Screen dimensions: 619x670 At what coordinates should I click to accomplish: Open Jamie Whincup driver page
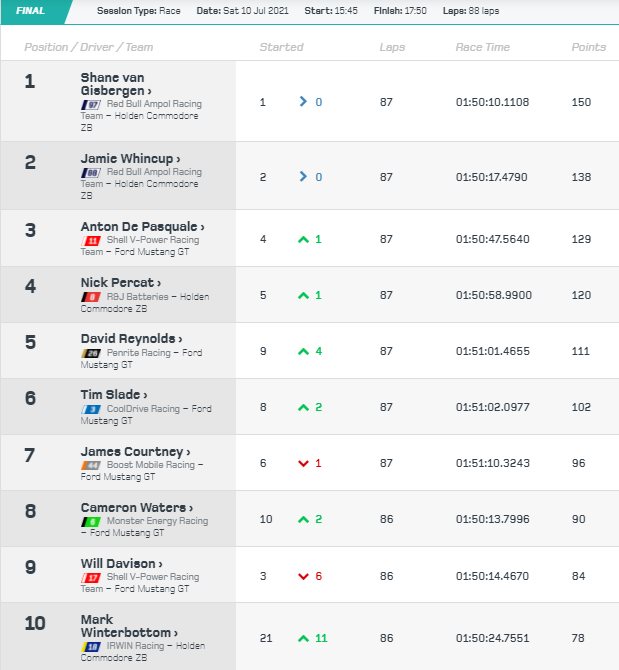click(130, 159)
